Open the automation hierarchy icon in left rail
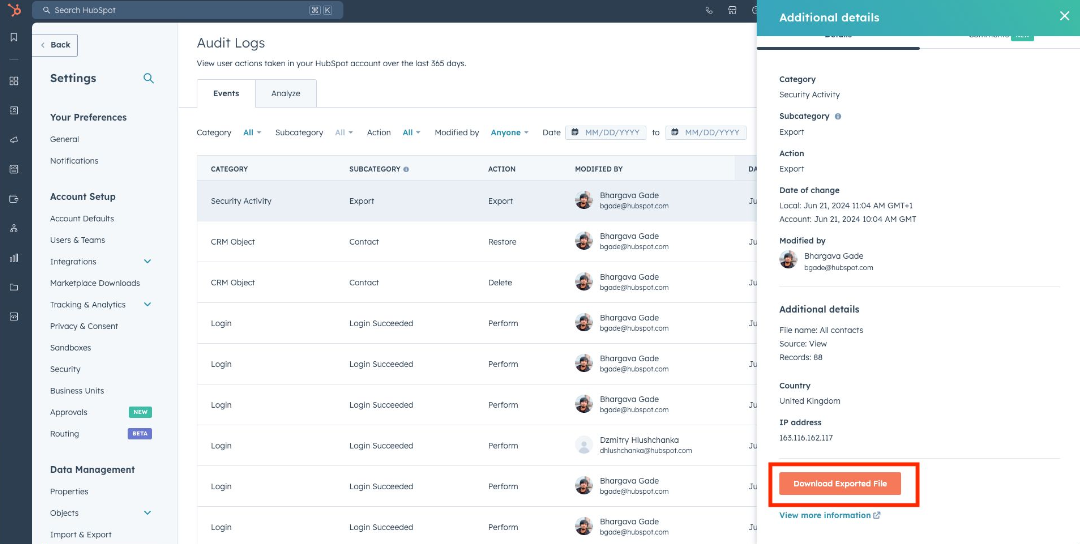This screenshot has width=1080, height=544. coord(14,228)
